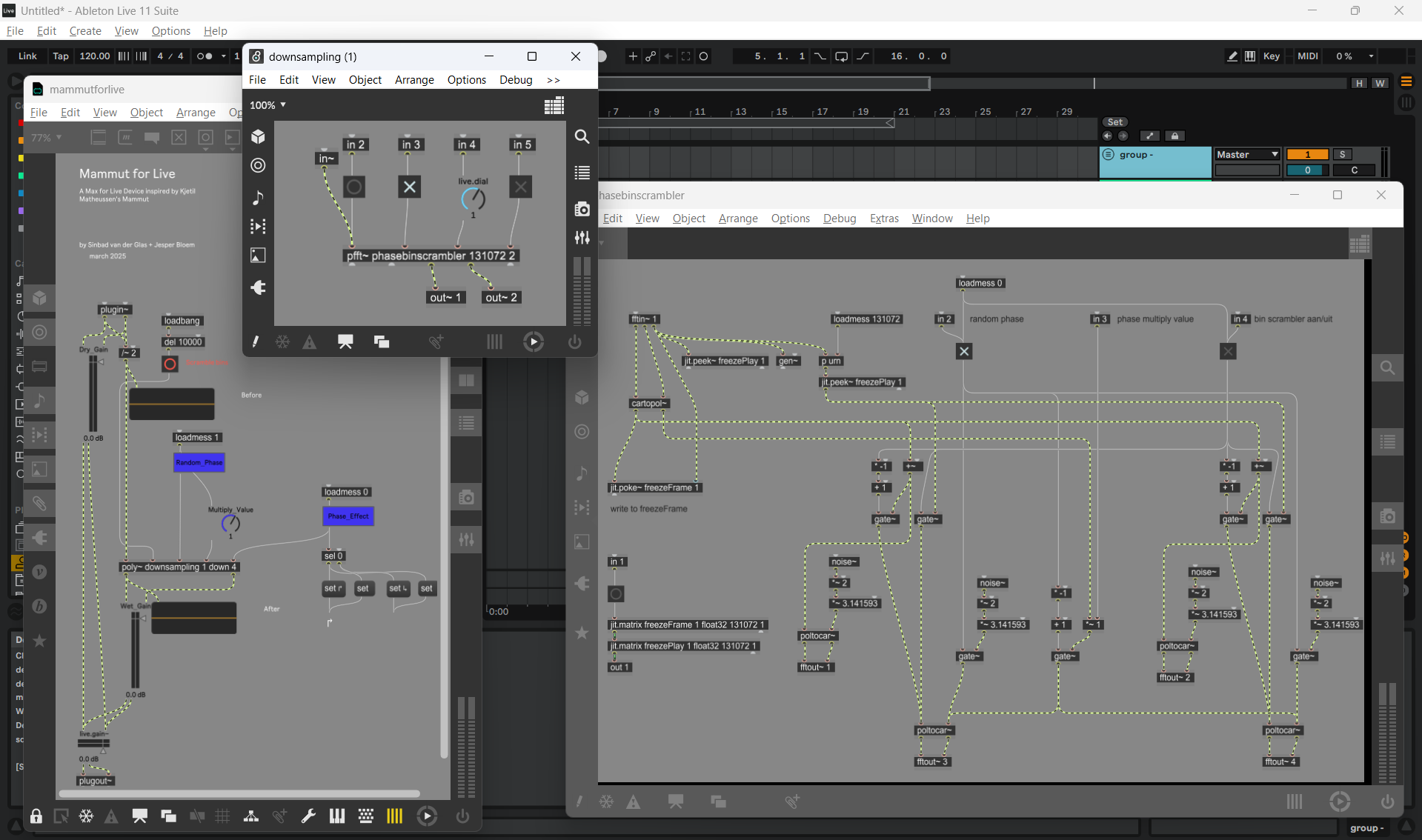Image resolution: width=1422 pixels, height=840 pixels.
Task: Click the tempo field showing 120.00
Action: [95, 56]
